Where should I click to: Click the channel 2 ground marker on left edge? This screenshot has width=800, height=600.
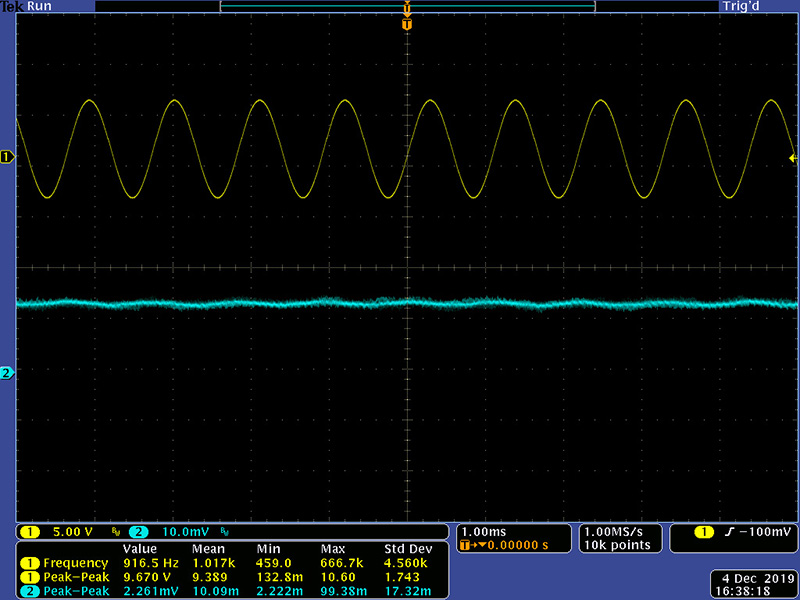click(x=7, y=373)
